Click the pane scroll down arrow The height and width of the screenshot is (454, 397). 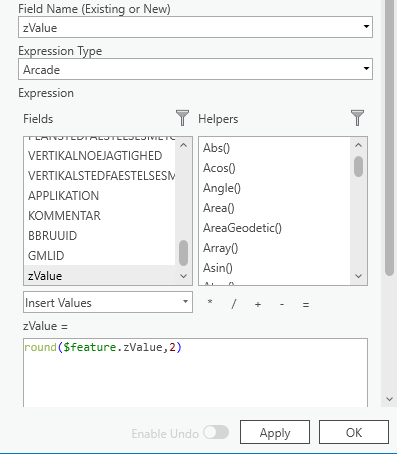point(389,399)
